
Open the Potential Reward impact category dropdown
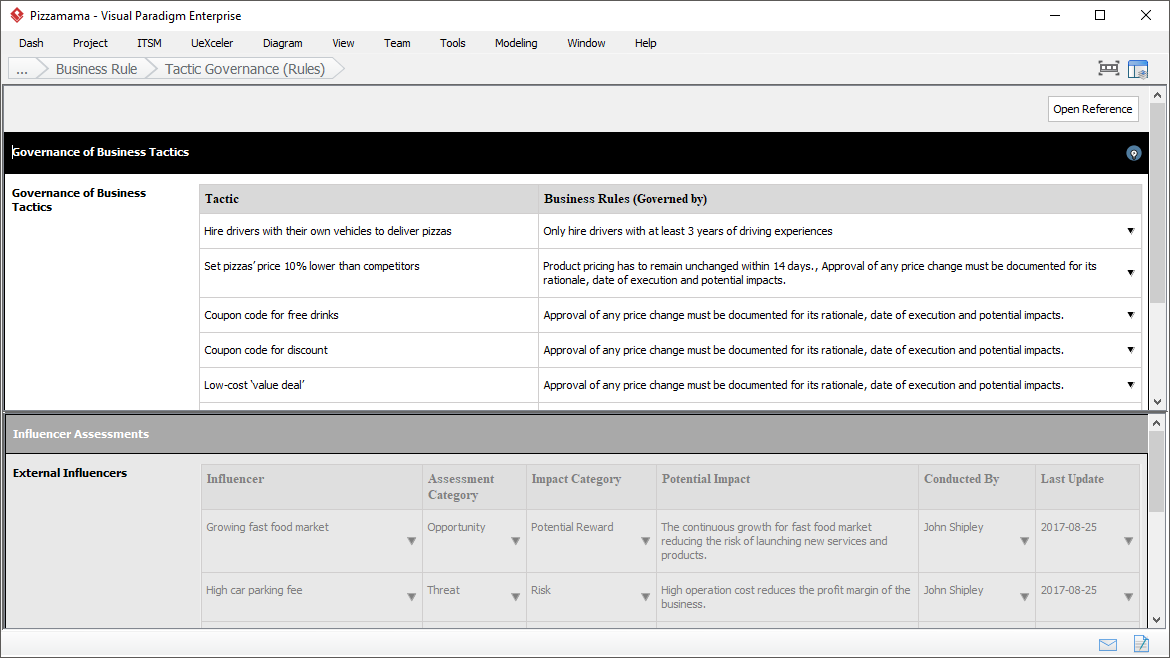click(x=645, y=541)
